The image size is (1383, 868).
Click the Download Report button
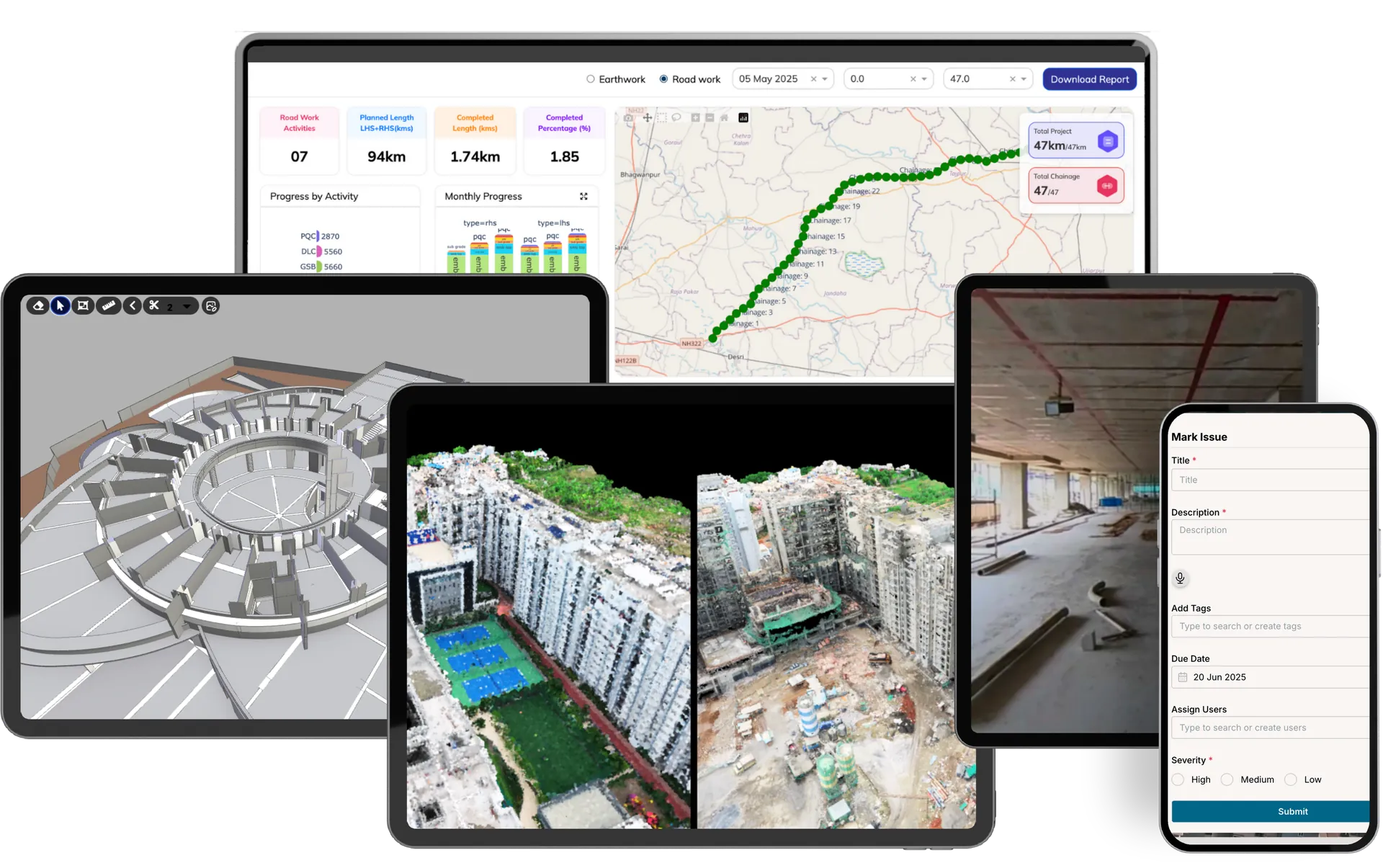1089,79
